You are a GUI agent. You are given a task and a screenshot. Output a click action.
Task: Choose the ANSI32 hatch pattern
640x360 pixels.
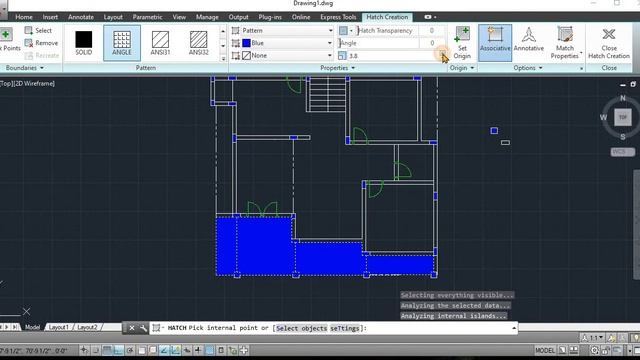(198, 43)
